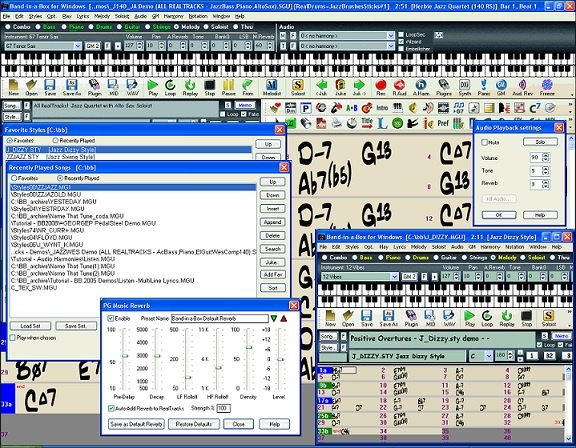This screenshot has width=576, height=448.
Task: Start playback with main window Play icon
Action: pos(153,87)
